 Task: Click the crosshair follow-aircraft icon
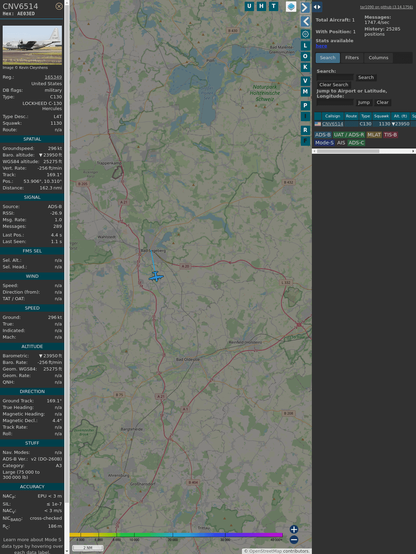[305, 34]
